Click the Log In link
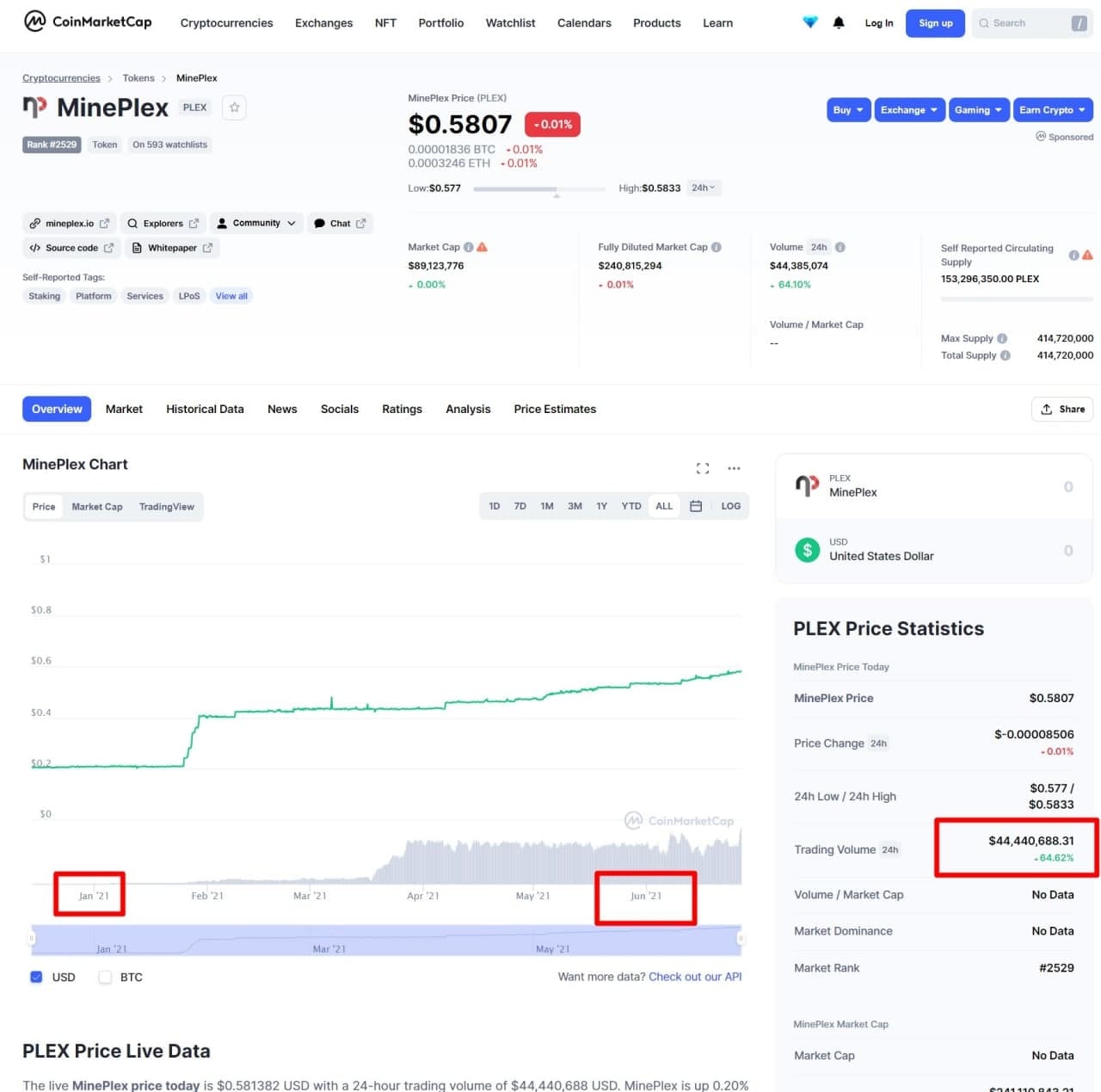The image size is (1101, 1092). (879, 23)
